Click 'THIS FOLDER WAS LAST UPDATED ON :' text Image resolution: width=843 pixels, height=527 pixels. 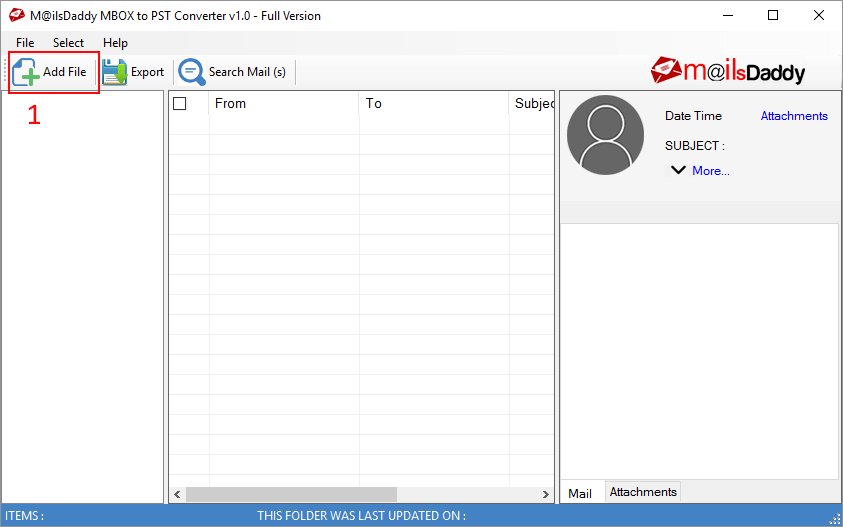pyautogui.click(x=361, y=516)
